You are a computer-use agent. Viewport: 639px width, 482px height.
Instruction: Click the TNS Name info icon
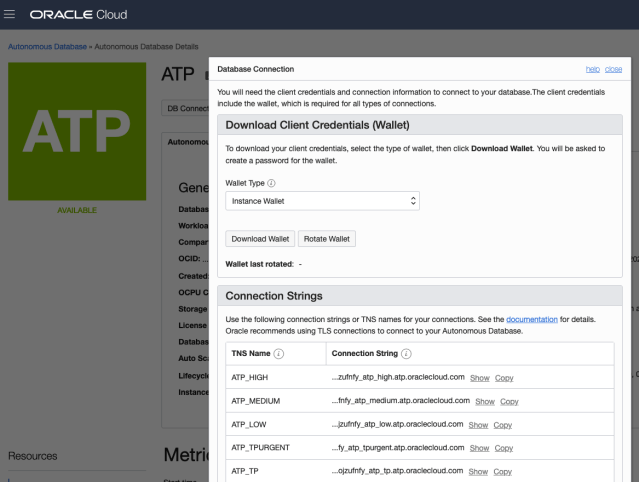(x=279, y=353)
